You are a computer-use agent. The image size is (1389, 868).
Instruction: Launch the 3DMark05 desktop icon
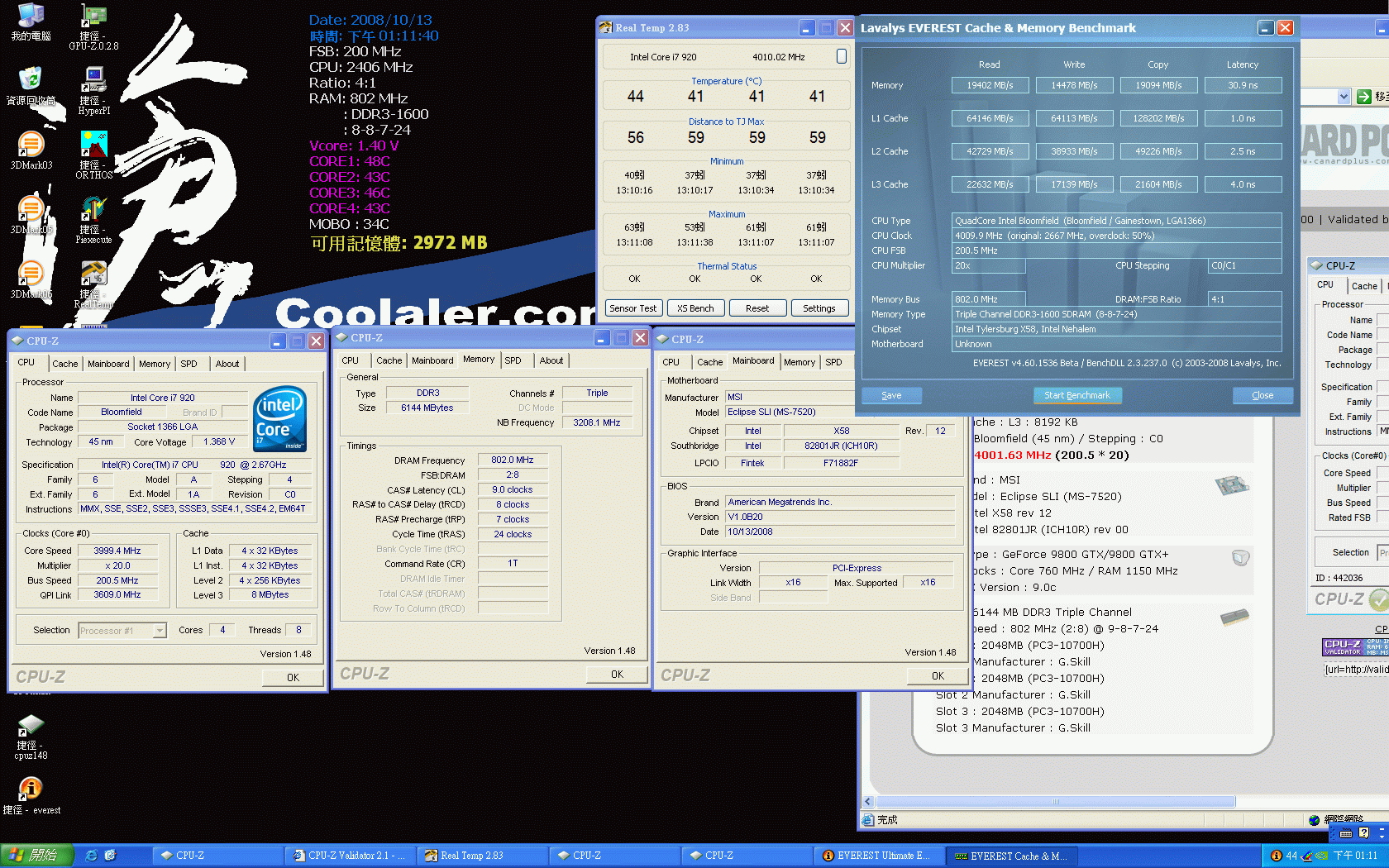tap(31, 215)
